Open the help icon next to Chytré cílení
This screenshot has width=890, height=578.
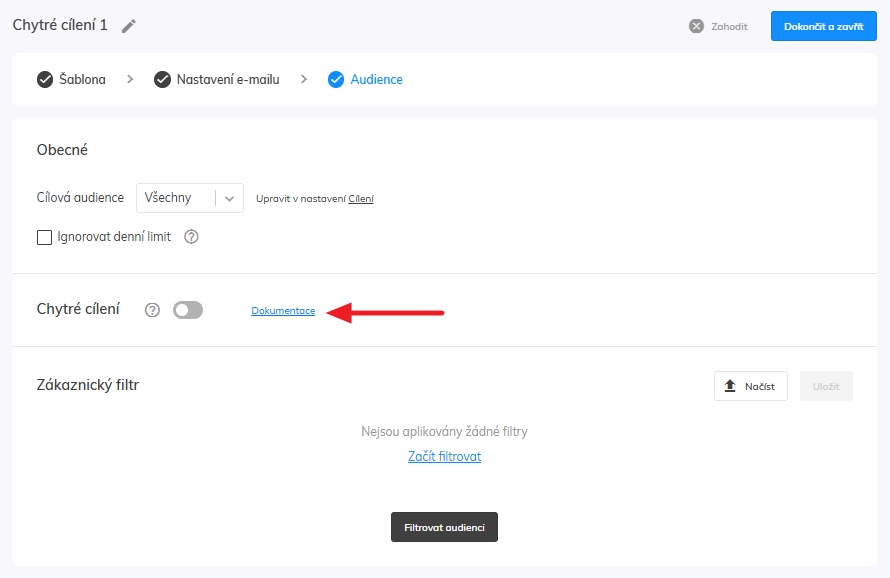[x=152, y=310]
